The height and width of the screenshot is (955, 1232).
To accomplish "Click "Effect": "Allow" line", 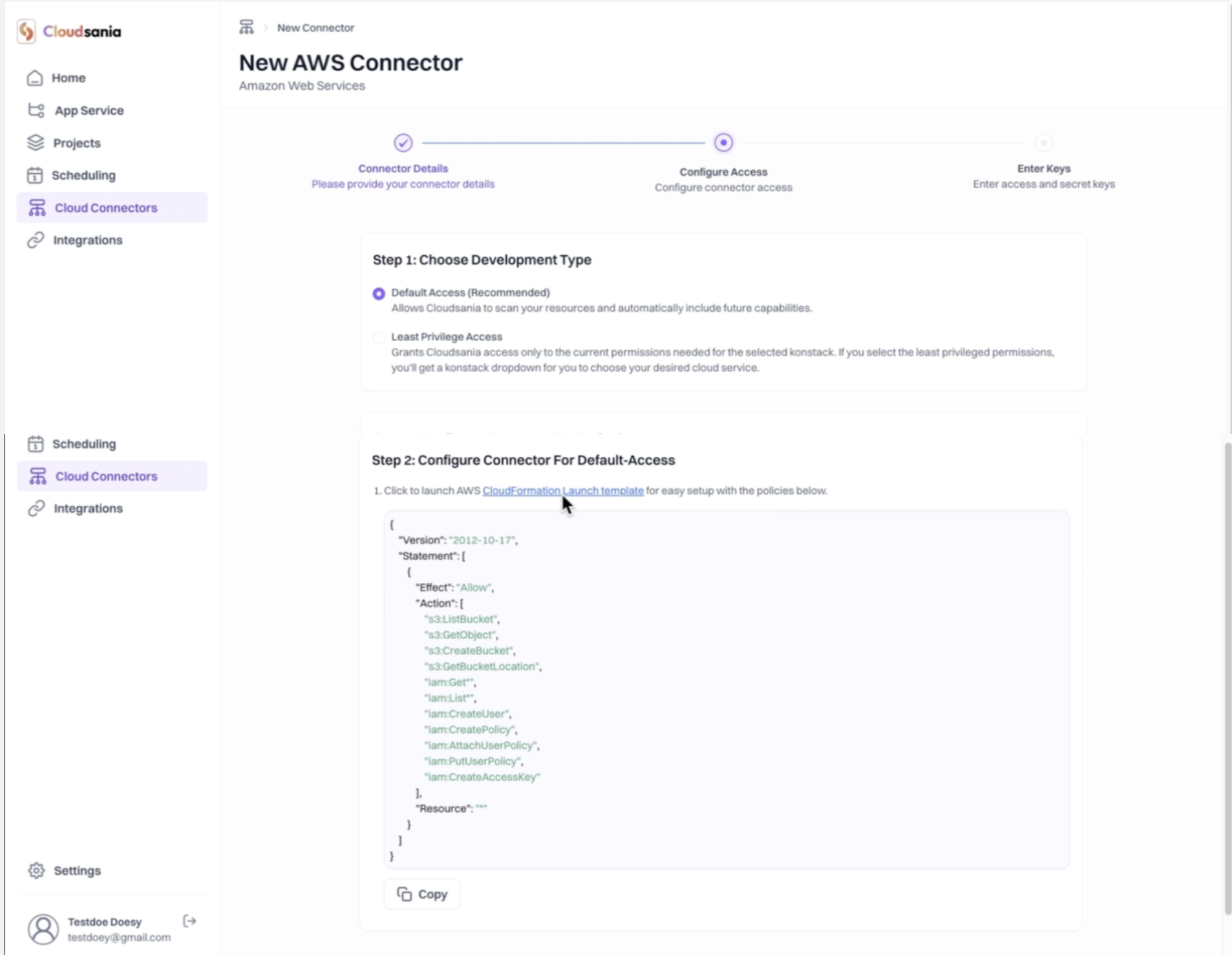I will pos(454,587).
